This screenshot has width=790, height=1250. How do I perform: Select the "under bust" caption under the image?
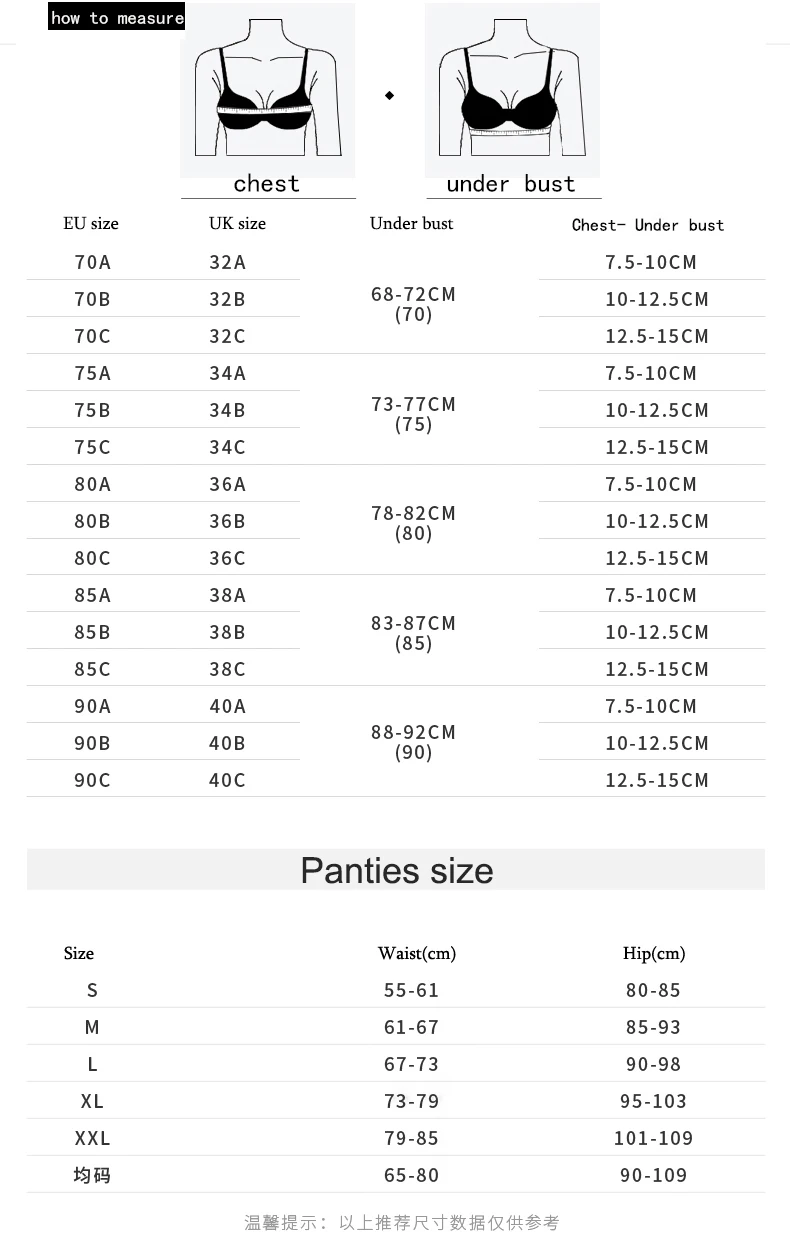click(511, 184)
